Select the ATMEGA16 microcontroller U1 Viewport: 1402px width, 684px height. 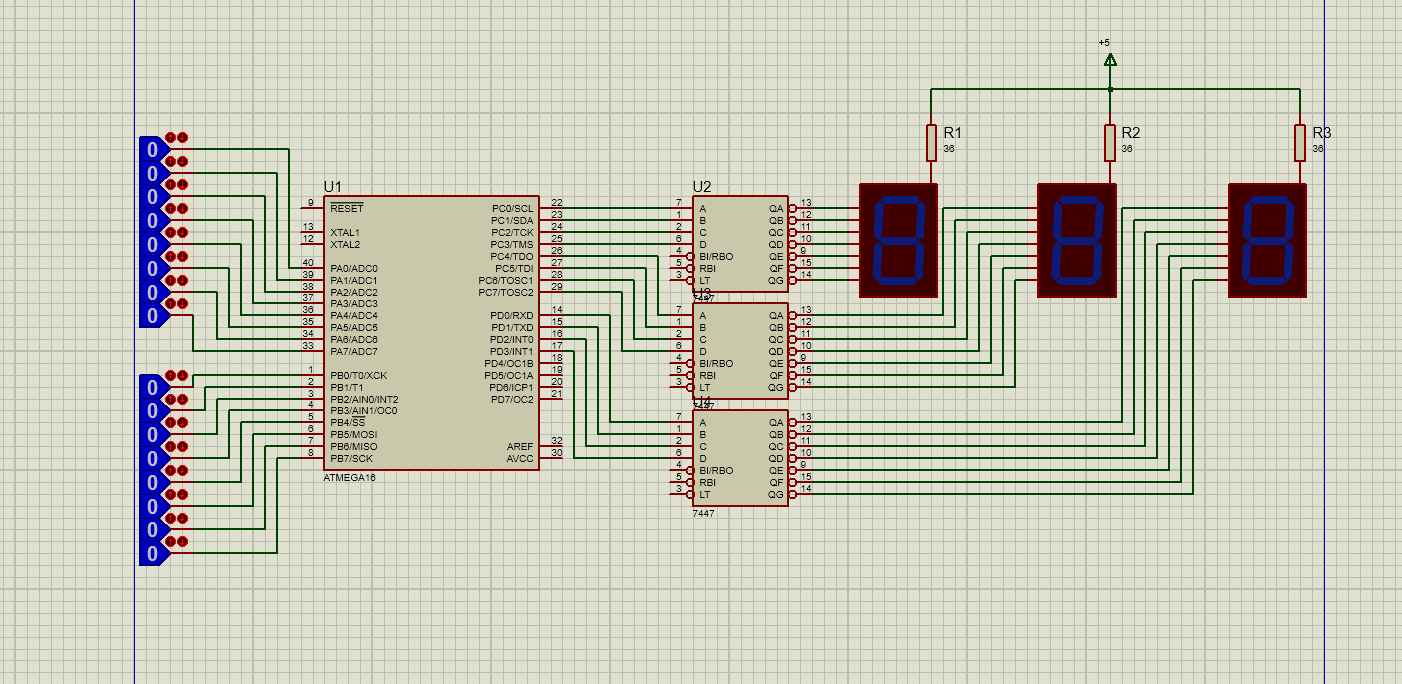430,332
